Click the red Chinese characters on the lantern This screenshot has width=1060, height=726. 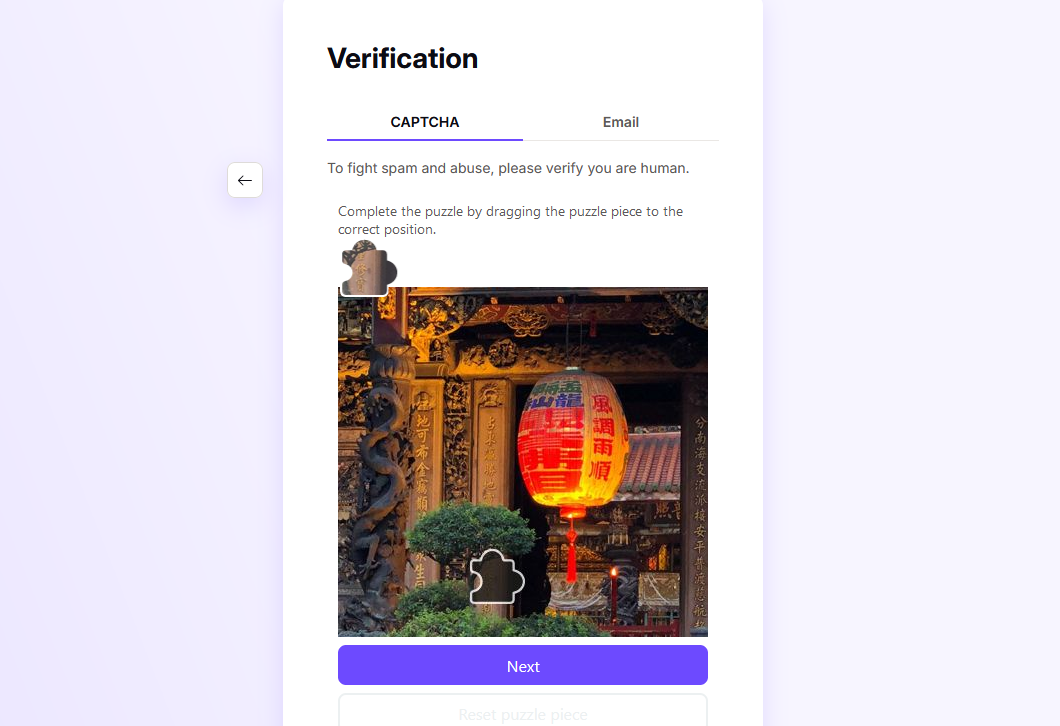click(602, 437)
